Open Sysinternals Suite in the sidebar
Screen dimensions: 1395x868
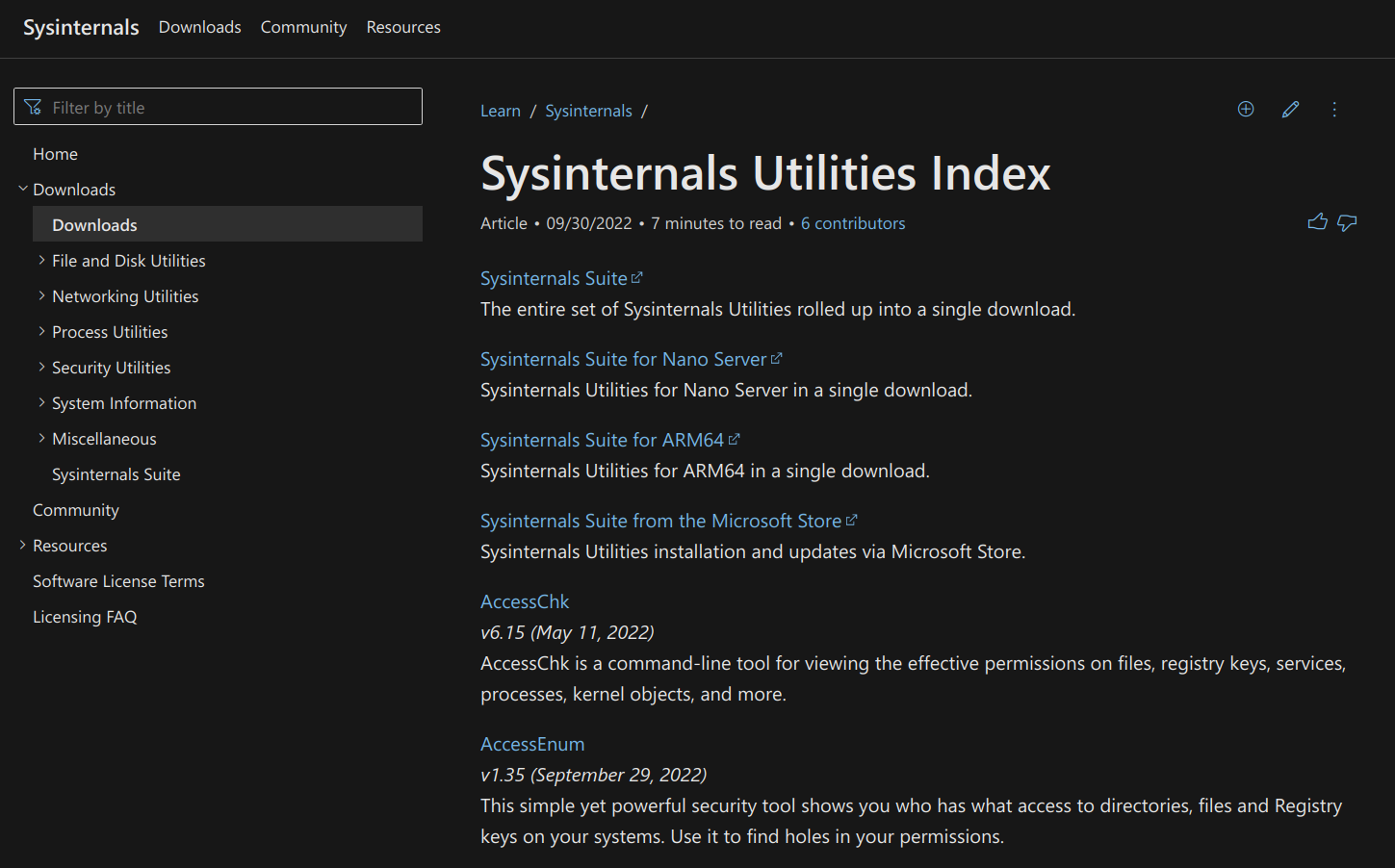tap(116, 474)
